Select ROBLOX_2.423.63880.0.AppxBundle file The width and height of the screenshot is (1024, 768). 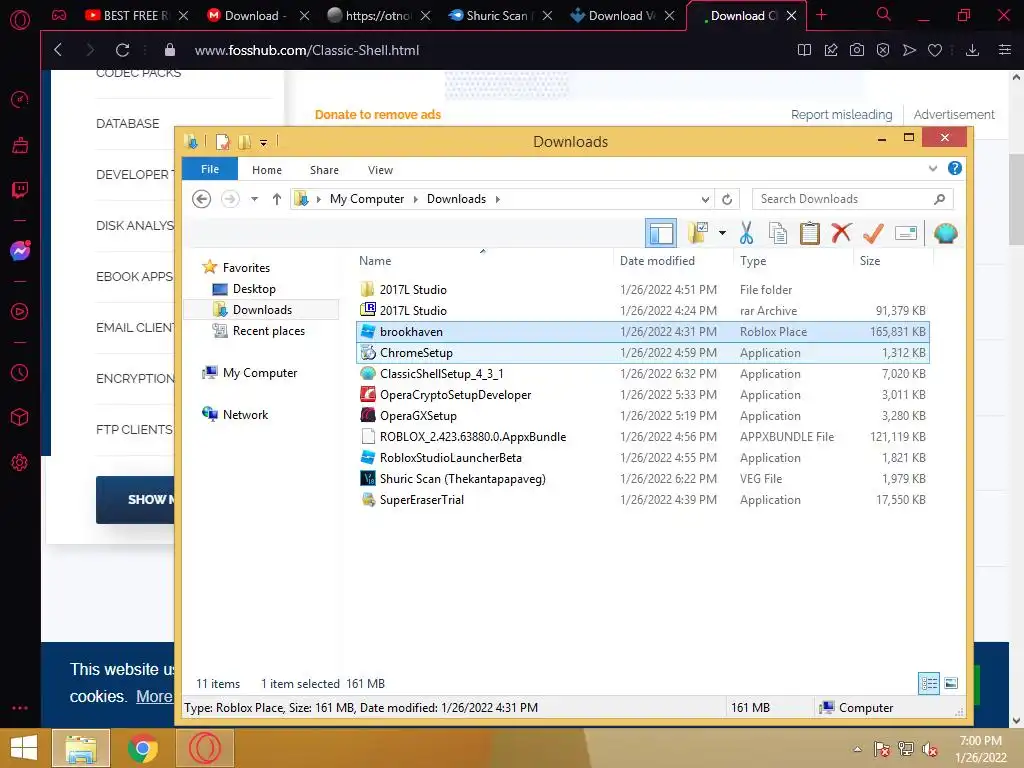pyautogui.click(x=643, y=437)
